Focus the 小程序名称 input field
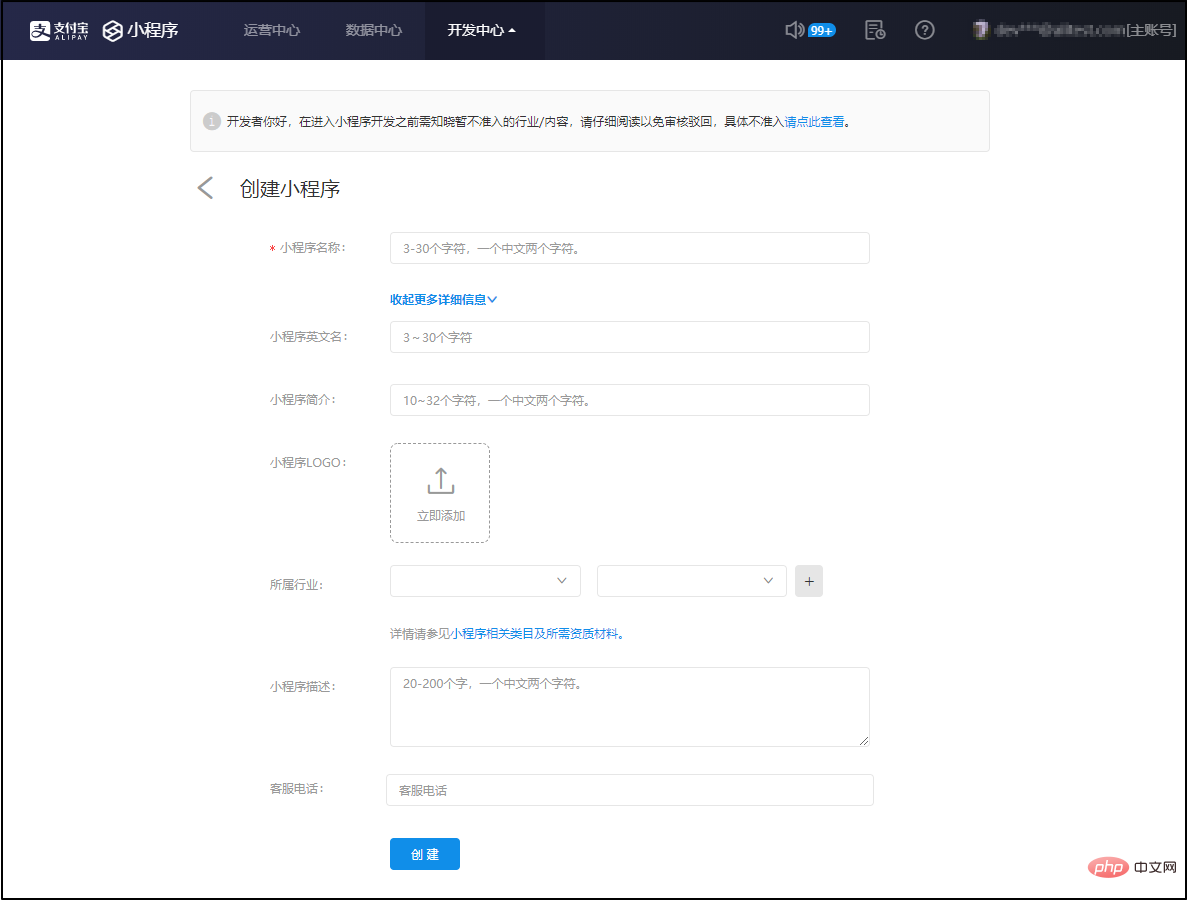Screen dimensions: 1187x900 (x=630, y=248)
